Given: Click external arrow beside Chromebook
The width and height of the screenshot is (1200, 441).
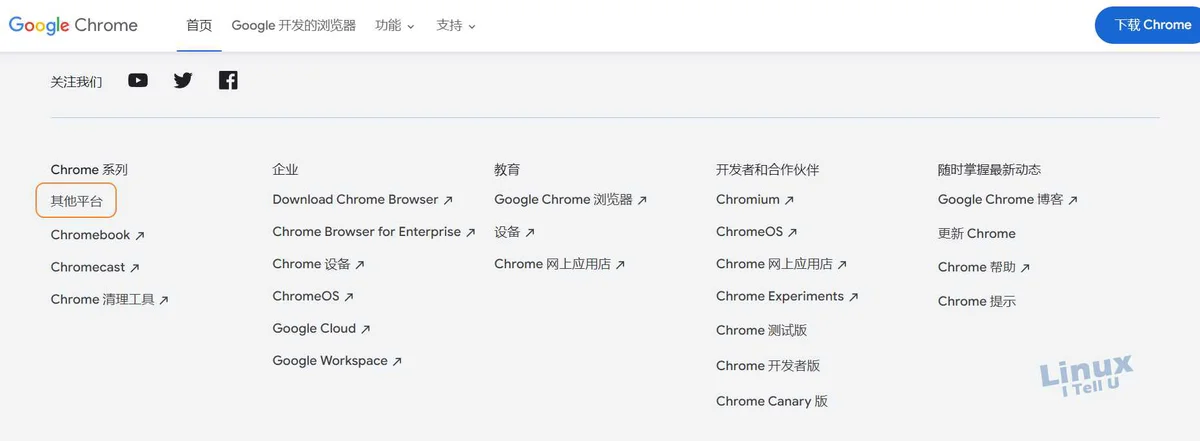Looking at the screenshot, I should click(x=140, y=236).
